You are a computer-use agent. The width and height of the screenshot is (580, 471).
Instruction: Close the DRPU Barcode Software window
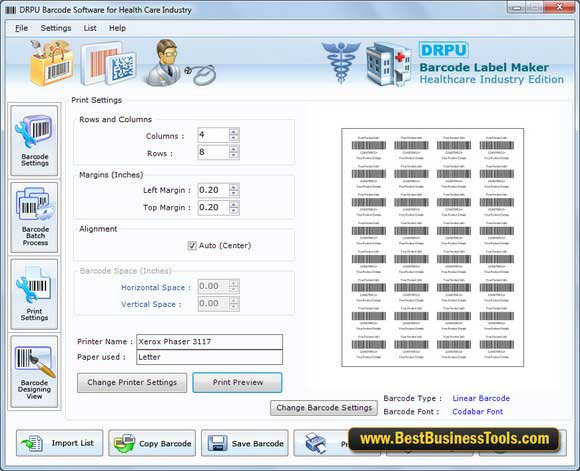560,7
